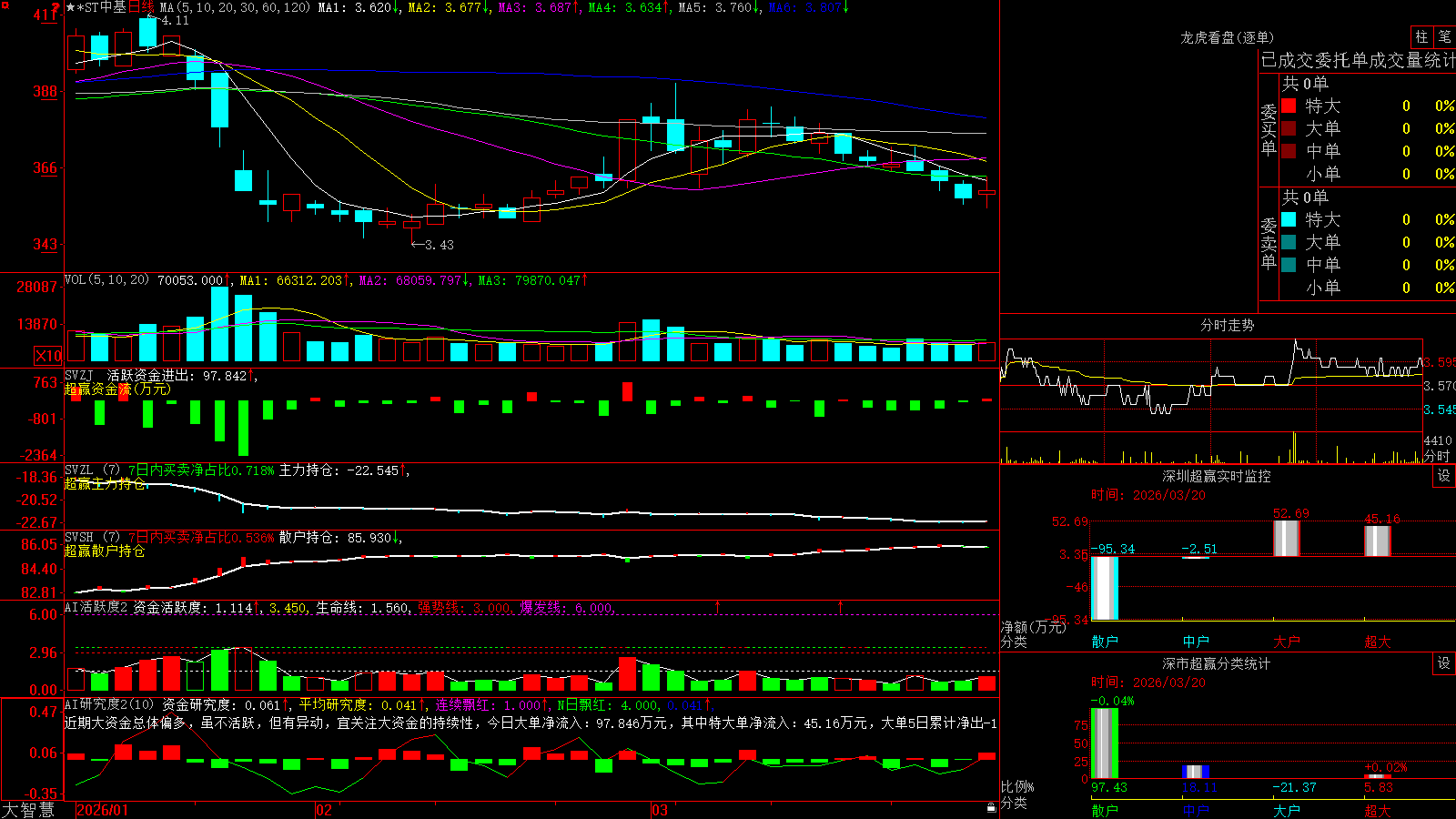Click the 已成交委托单成交量统计 header
The image size is (1456, 819).
1358,60
